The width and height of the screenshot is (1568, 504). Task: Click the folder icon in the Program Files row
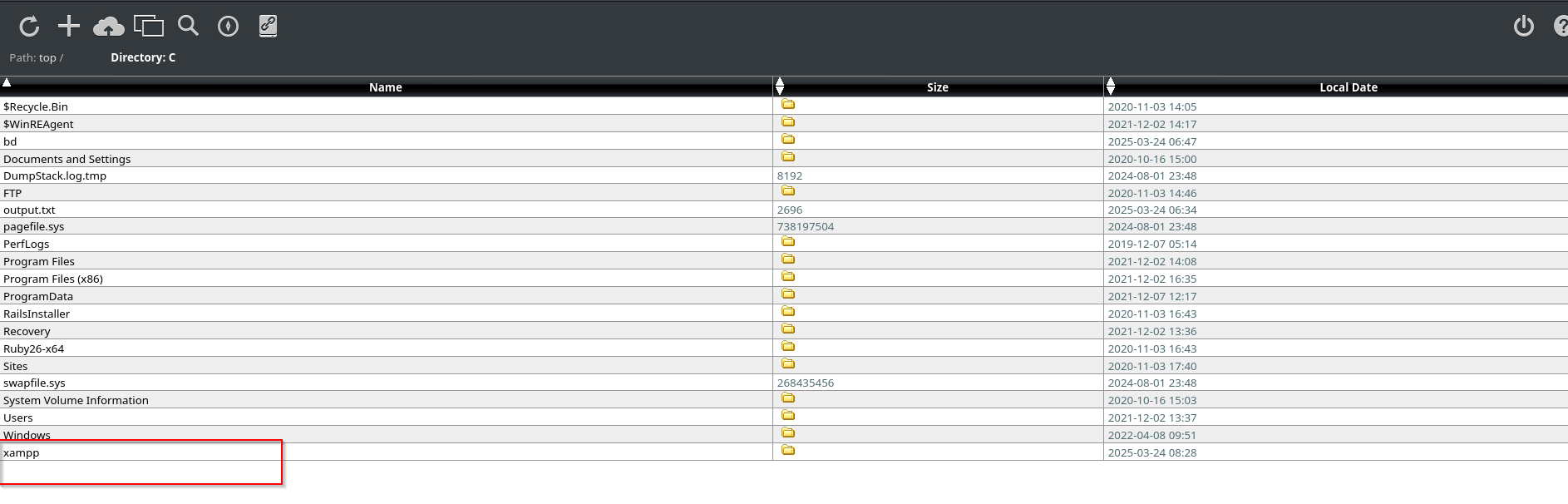pos(788,259)
